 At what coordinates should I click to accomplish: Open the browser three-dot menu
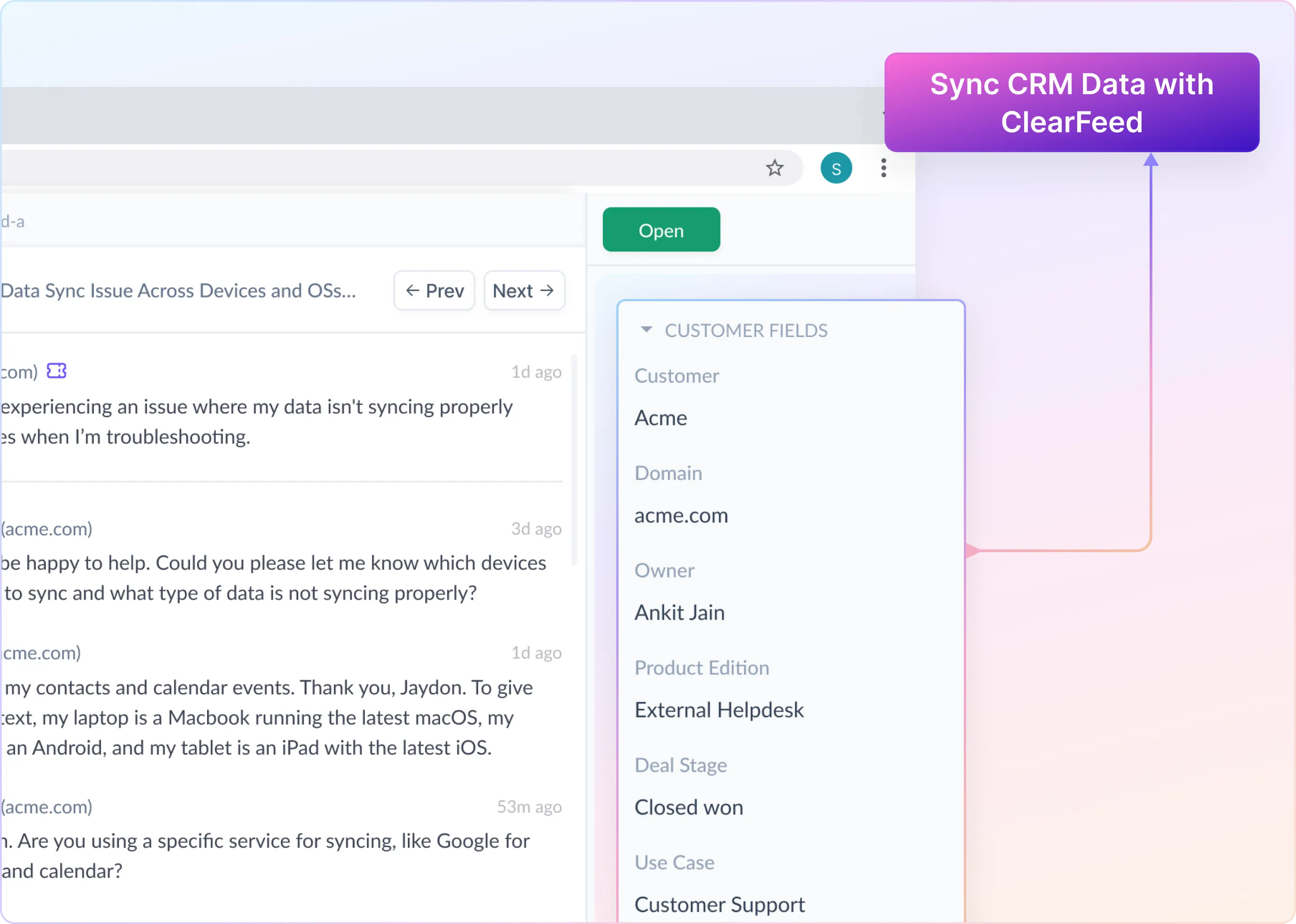[883, 168]
